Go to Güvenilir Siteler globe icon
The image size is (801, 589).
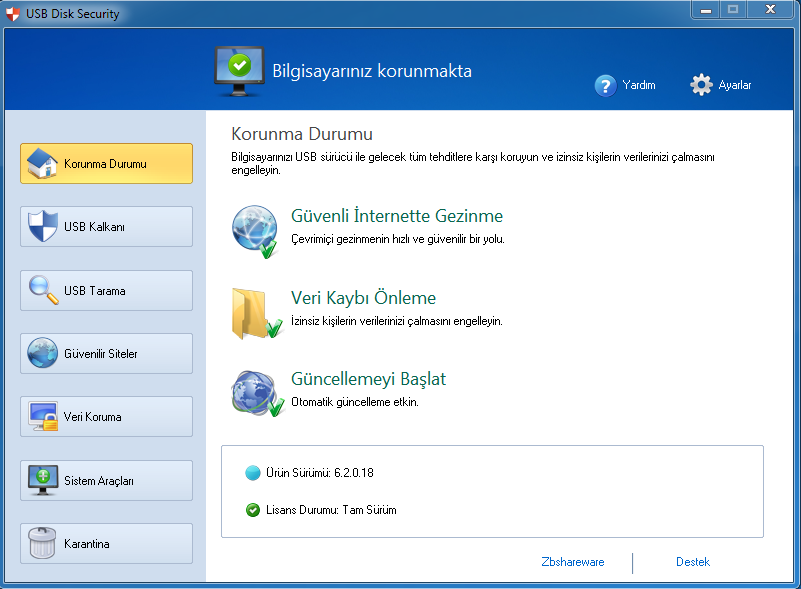[42, 353]
